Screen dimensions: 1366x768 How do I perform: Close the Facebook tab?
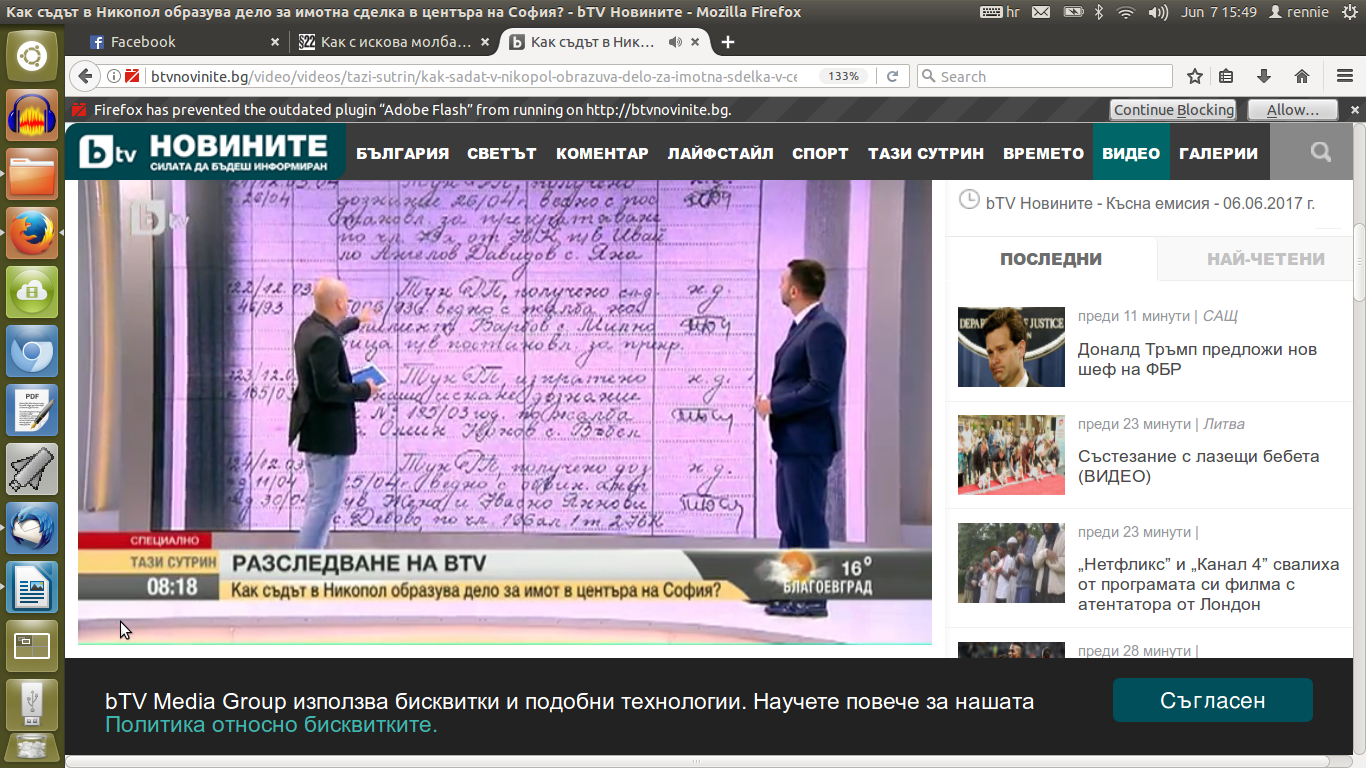point(276,42)
